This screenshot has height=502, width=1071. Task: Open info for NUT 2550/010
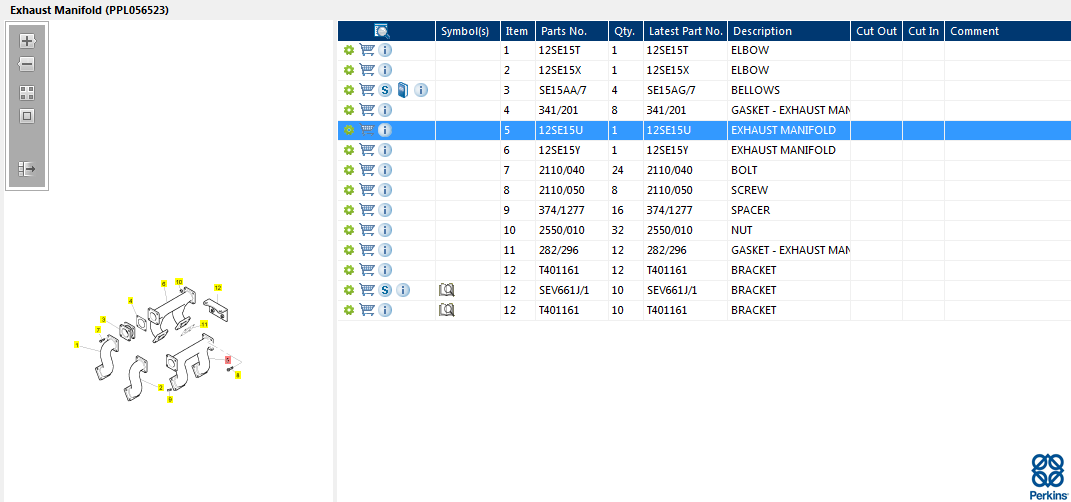point(385,230)
